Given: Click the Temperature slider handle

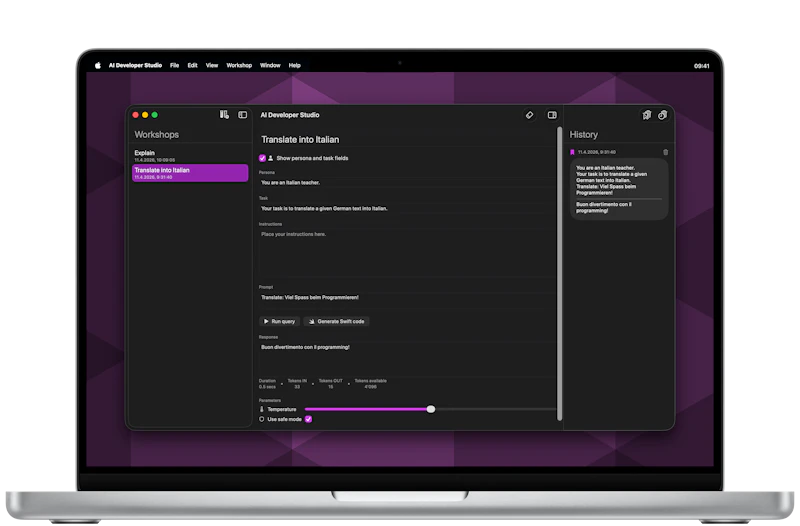Looking at the screenshot, I should (x=431, y=409).
